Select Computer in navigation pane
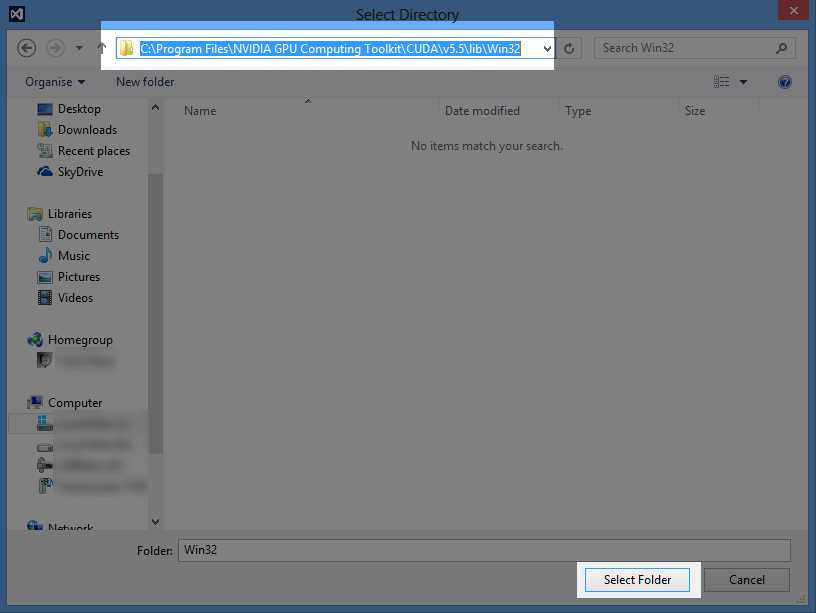Viewport: 816px width, 613px height. click(75, 403)
